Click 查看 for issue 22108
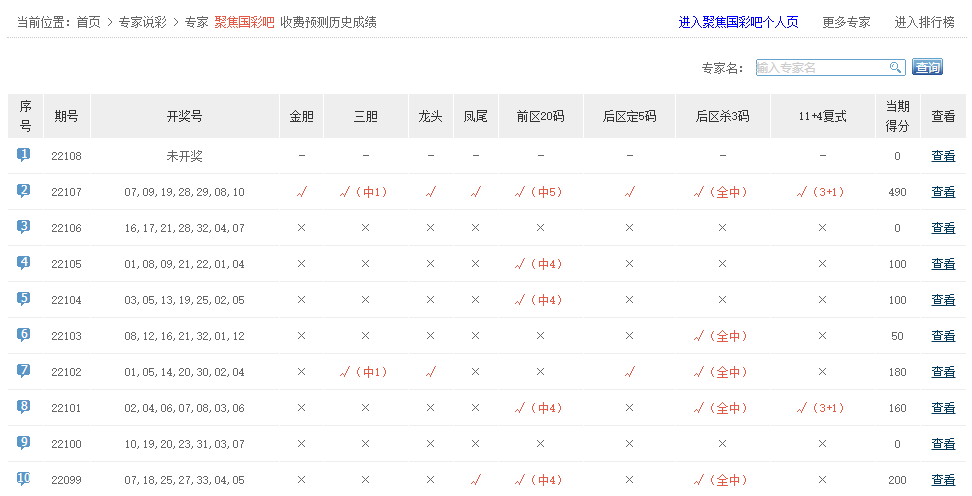This screenshot has width=972, height=496. [943, 156]
